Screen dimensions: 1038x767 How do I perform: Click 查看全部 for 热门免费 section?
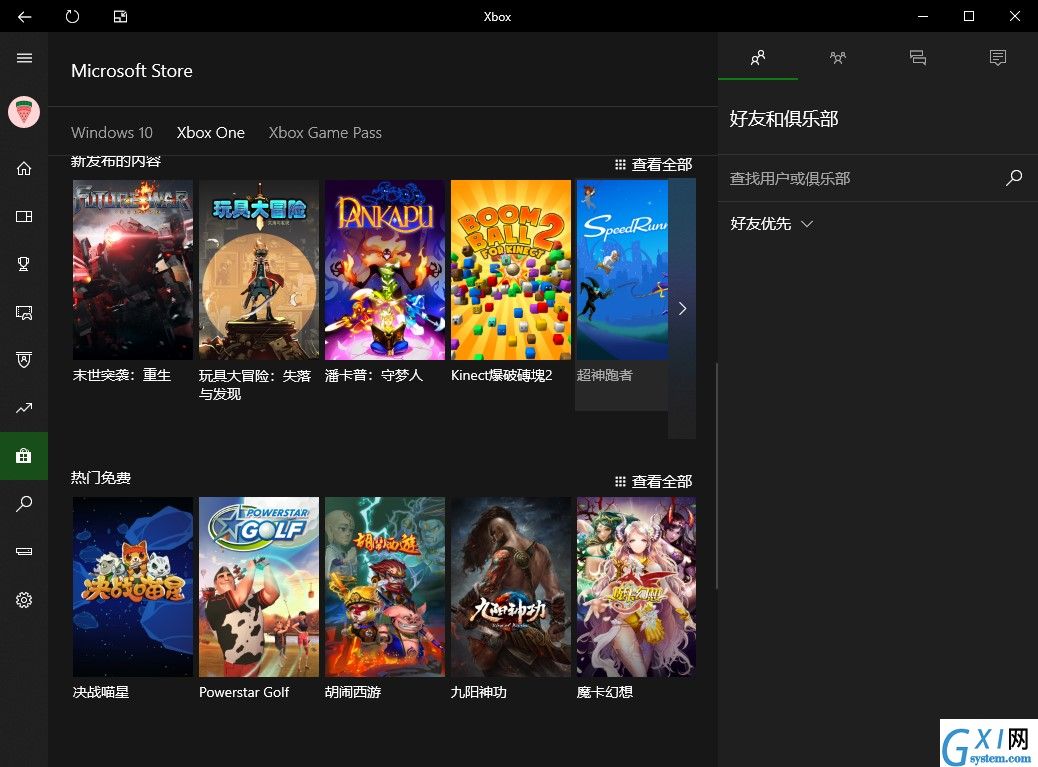[653, 481]
